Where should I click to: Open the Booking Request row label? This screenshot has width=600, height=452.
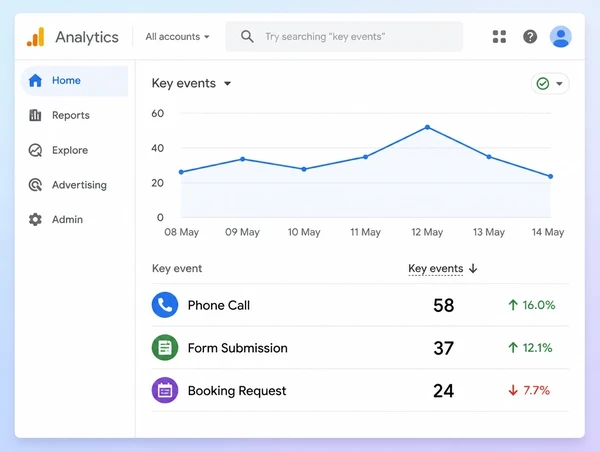click(x=237, y=391)
